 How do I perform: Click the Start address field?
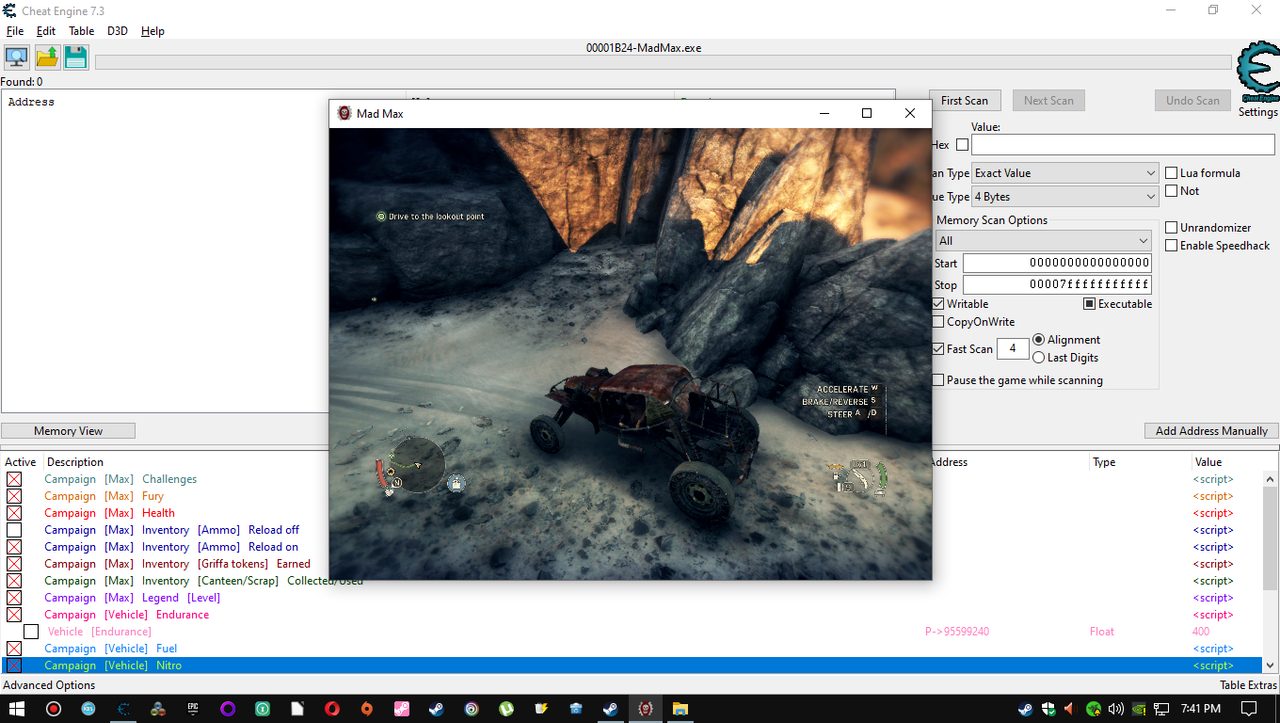(1057, 263)
